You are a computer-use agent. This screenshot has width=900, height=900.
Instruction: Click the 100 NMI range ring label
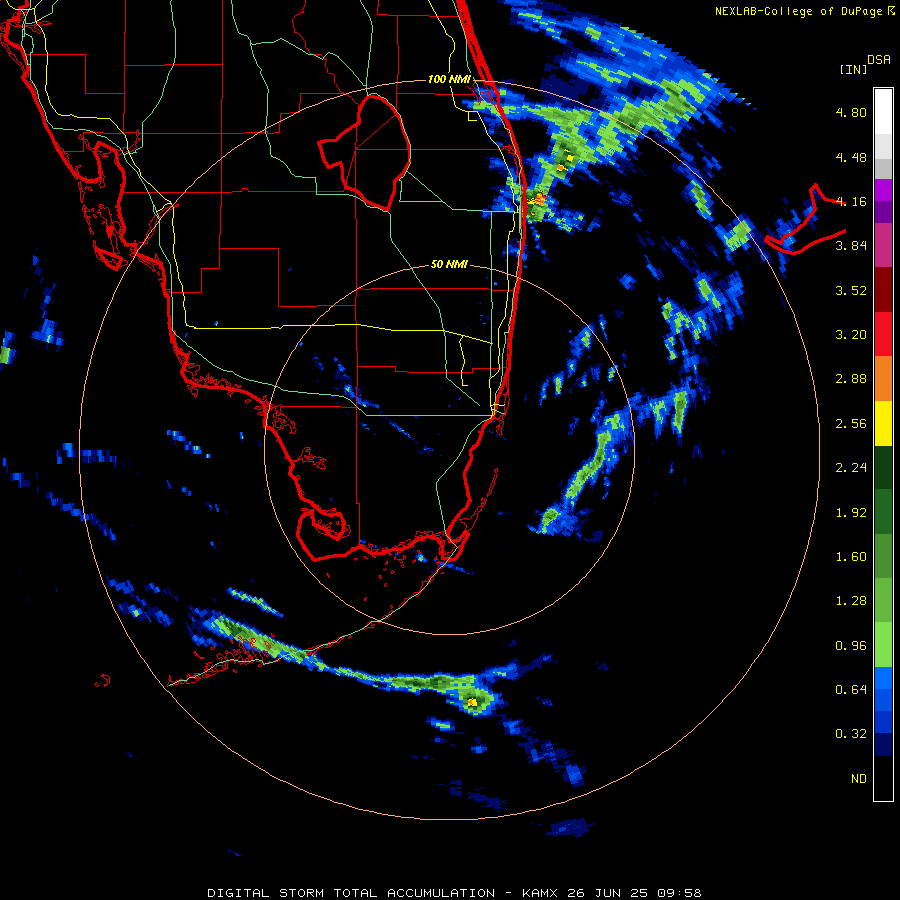(449, 79)
